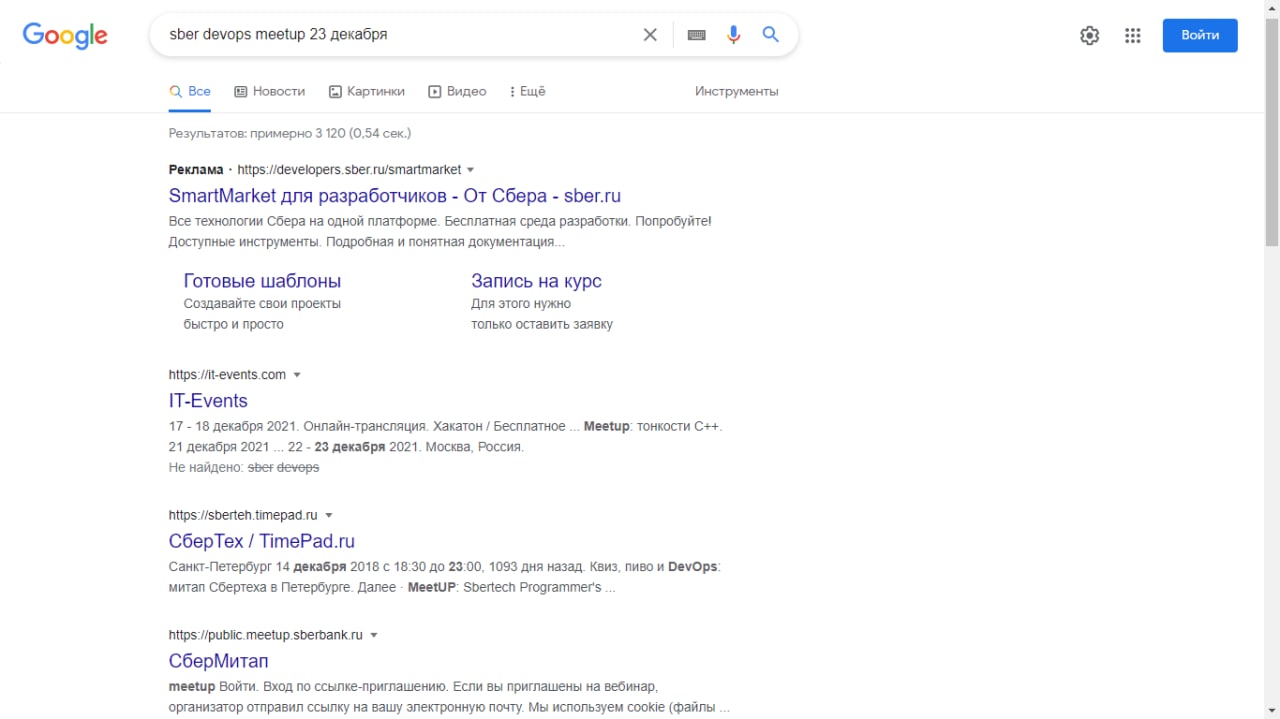
Task: Click the Не найдено: sber devops text
Action: click(244, 467)
